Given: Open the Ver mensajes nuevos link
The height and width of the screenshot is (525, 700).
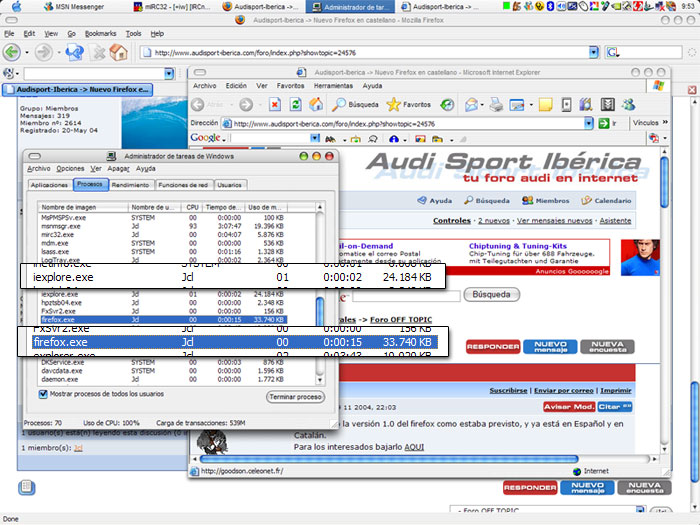Looking at the screenshot, I should tap(554, 221).
